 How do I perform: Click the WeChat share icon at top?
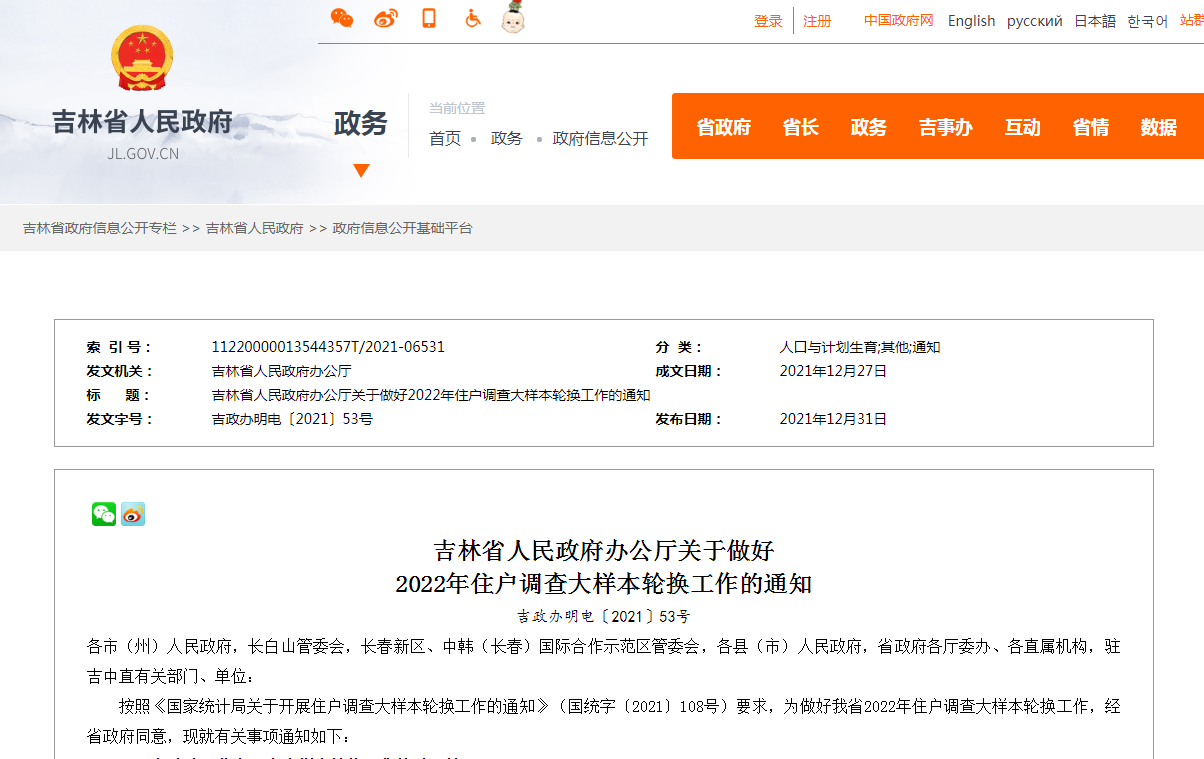[342, 18]
